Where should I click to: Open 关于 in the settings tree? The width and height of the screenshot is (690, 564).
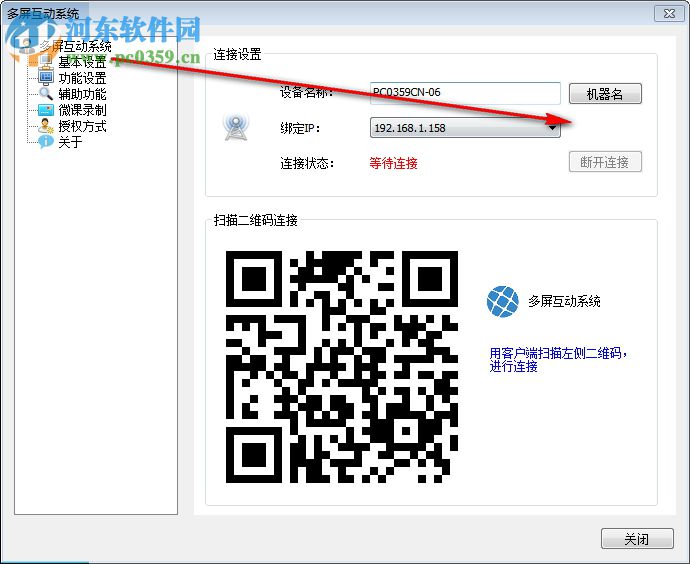click(x=70, y=142)
